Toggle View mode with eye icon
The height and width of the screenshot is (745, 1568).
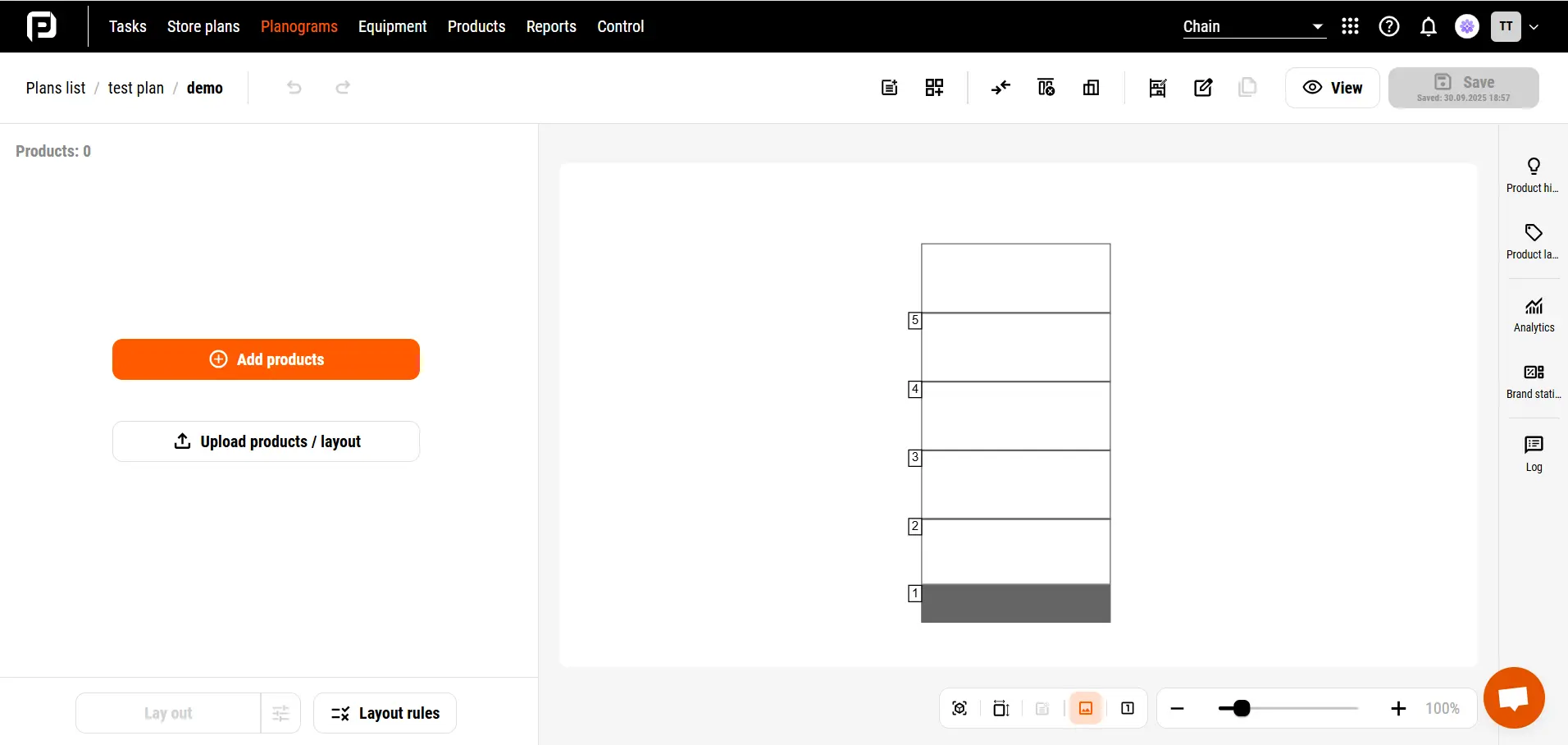point(1333,88)
